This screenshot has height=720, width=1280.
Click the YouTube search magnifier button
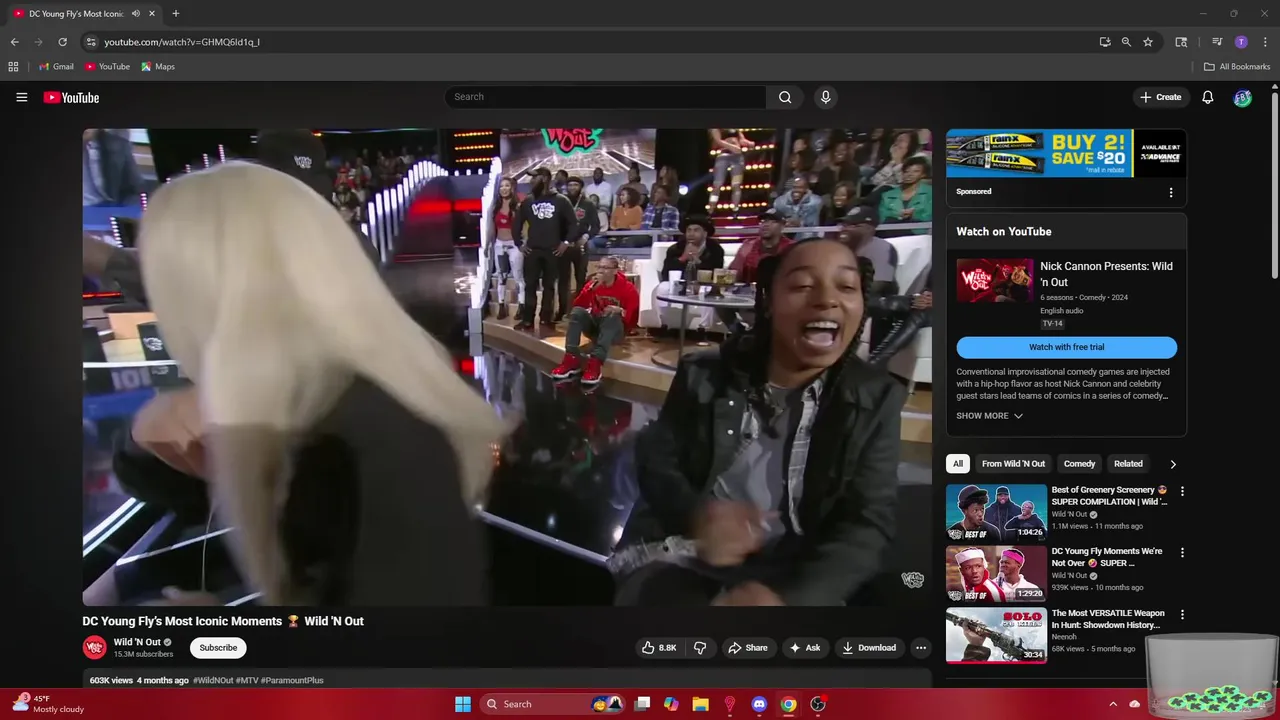tap(785, 97)
